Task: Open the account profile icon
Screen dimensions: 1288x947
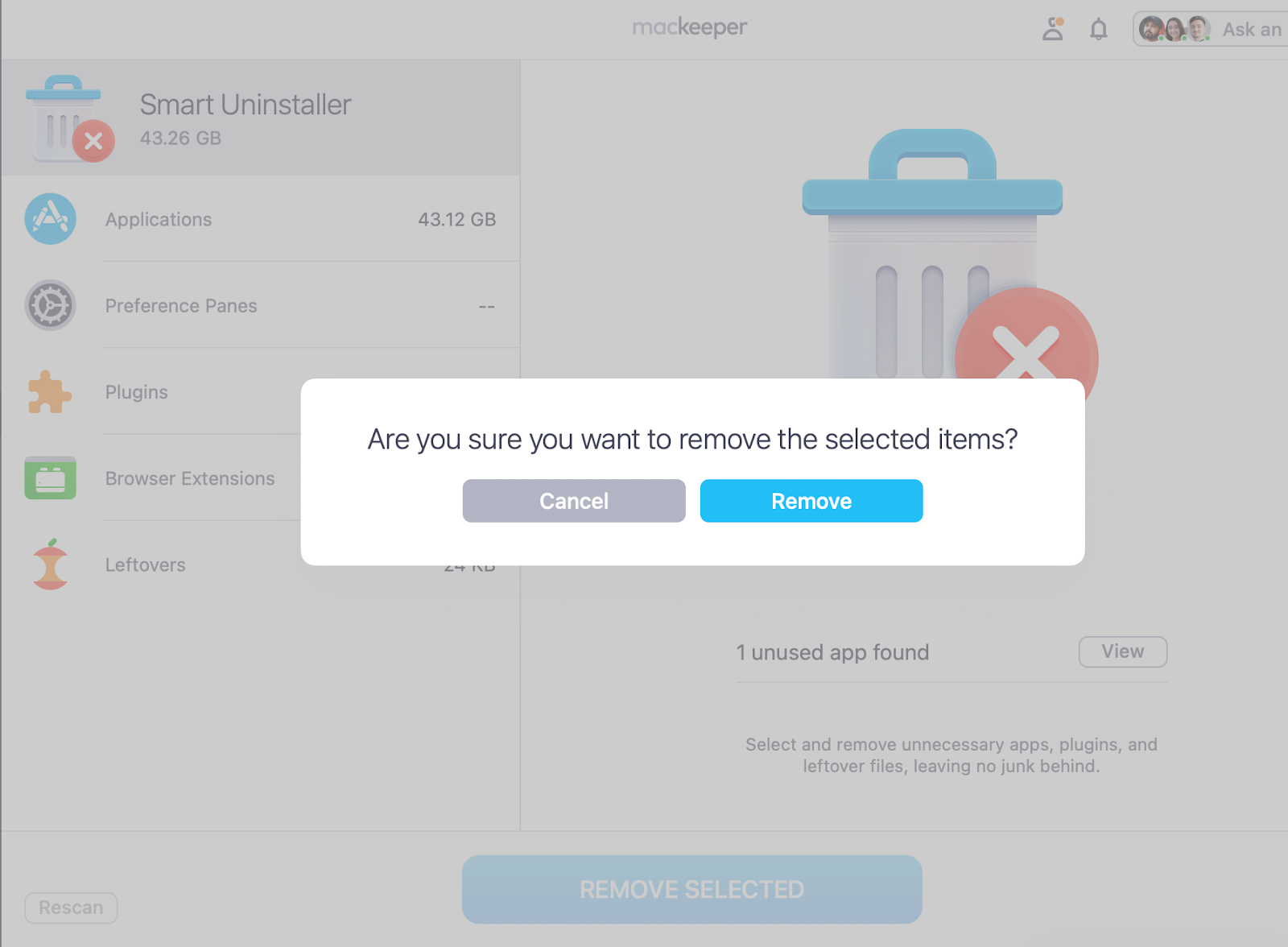Action: [x=1052, y=29]
